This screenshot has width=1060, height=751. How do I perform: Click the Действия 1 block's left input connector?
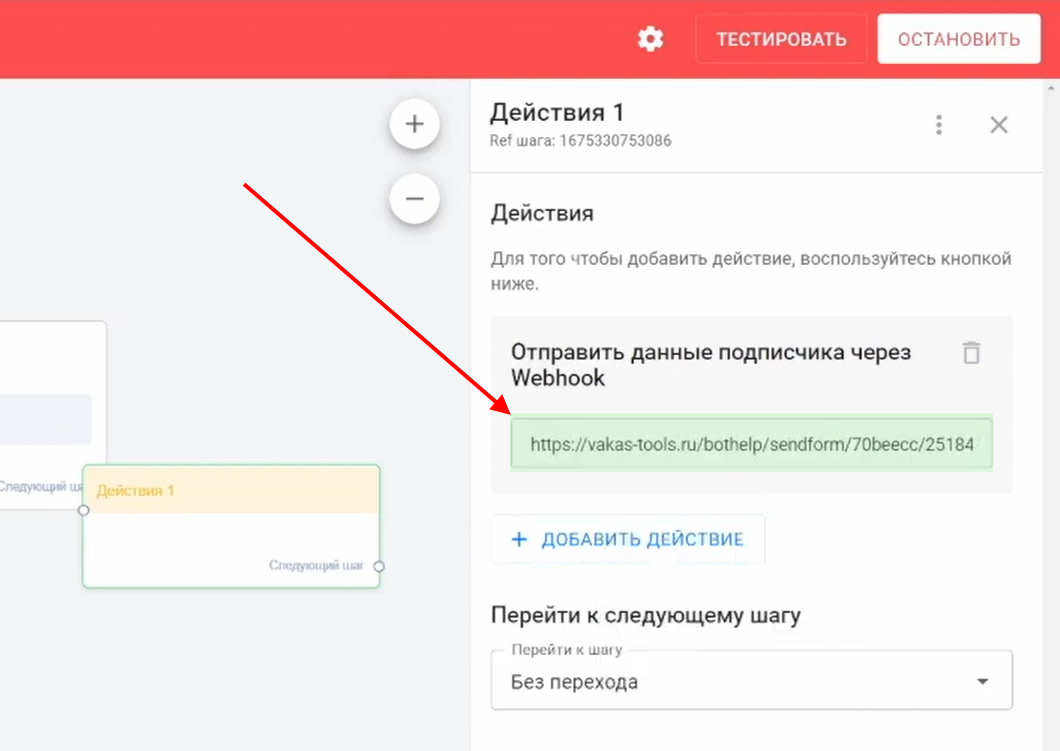[84, 510]
